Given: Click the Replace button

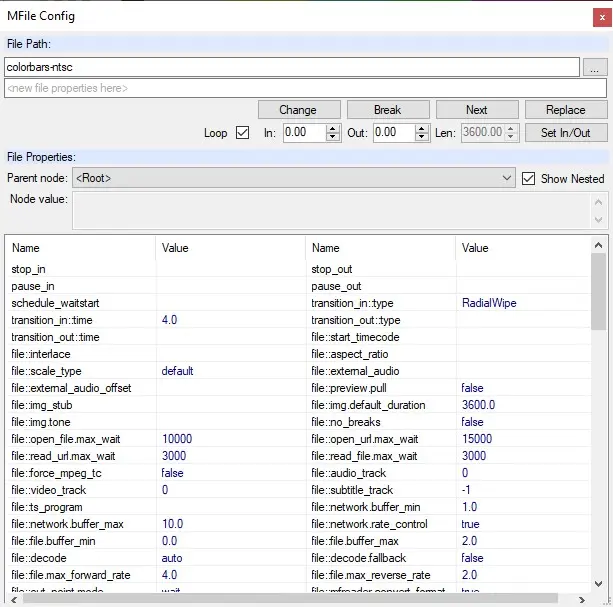Looking at the screenshot, I should click(x=565, y=110).
